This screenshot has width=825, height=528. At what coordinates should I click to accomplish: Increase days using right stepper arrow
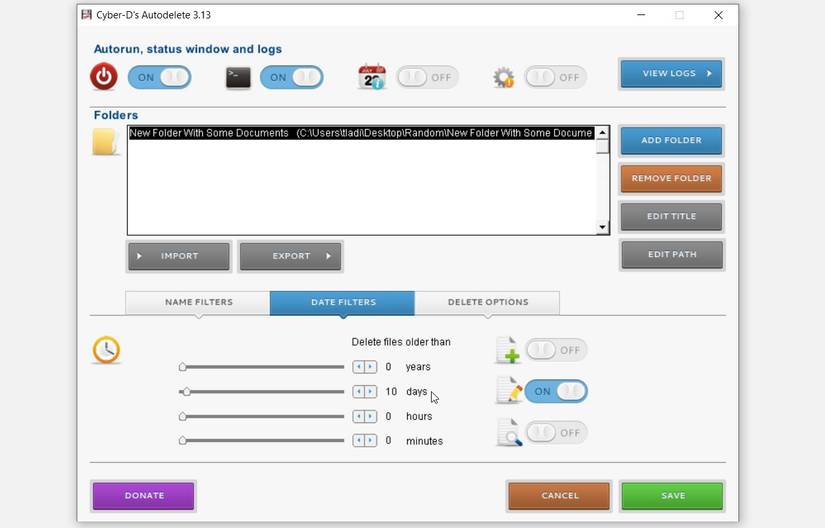pyautogui.click(x=371, y=392)
